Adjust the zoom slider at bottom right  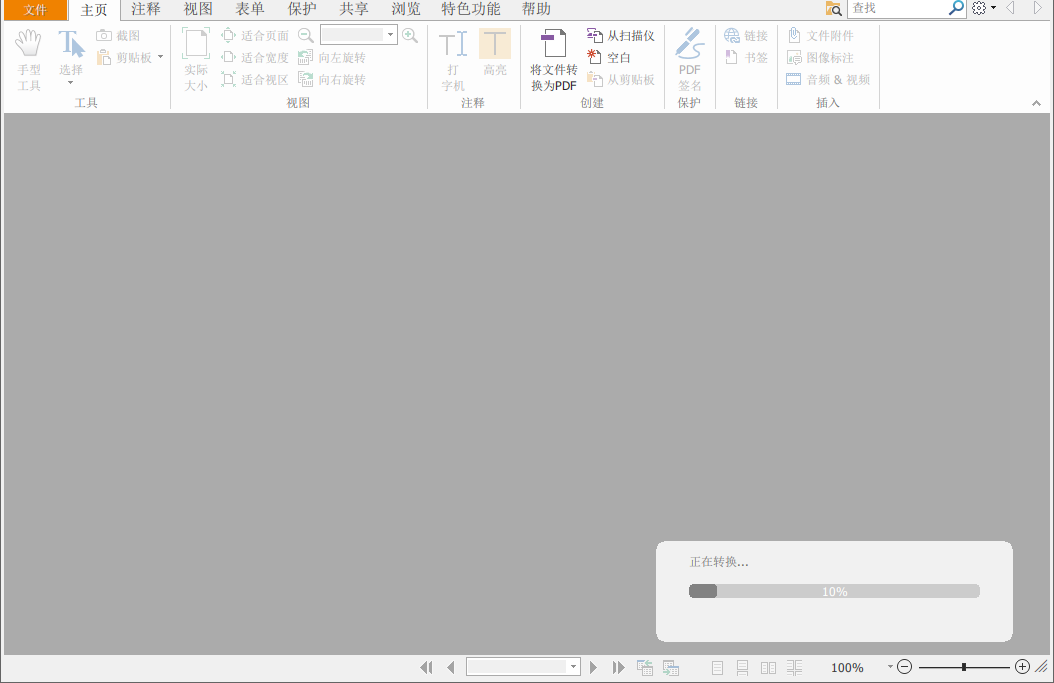[x=964, y=666]
